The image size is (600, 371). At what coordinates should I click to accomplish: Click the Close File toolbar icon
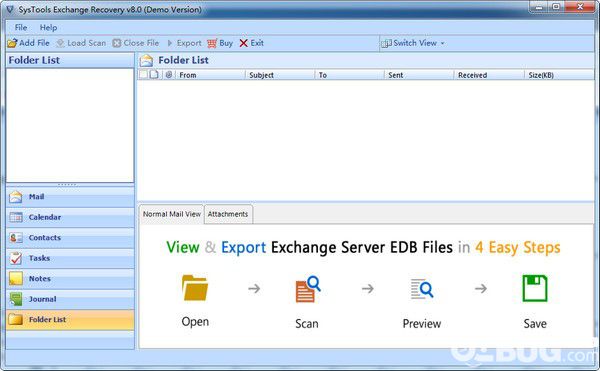pyautogui.click(x=117, y=43)
